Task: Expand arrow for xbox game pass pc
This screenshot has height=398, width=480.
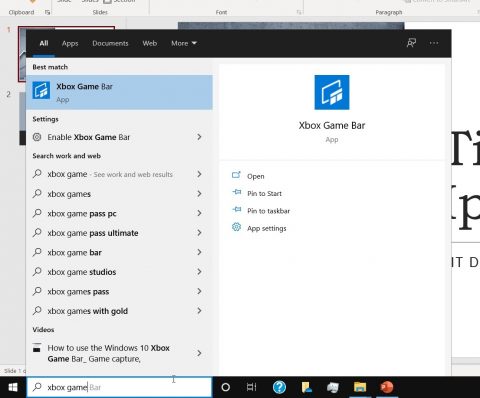Action: [199, 213]
